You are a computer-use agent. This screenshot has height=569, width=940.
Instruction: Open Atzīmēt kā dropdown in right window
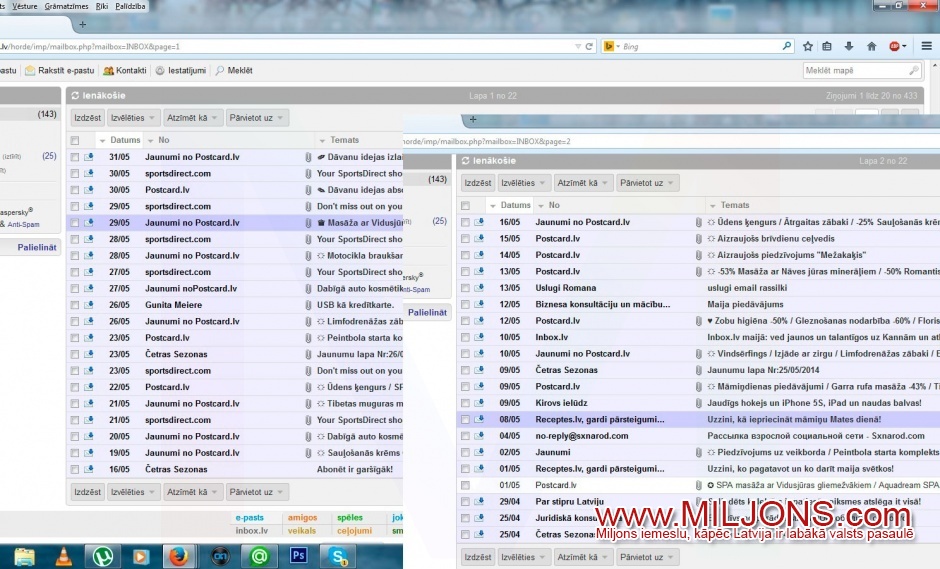coord(583,183)
